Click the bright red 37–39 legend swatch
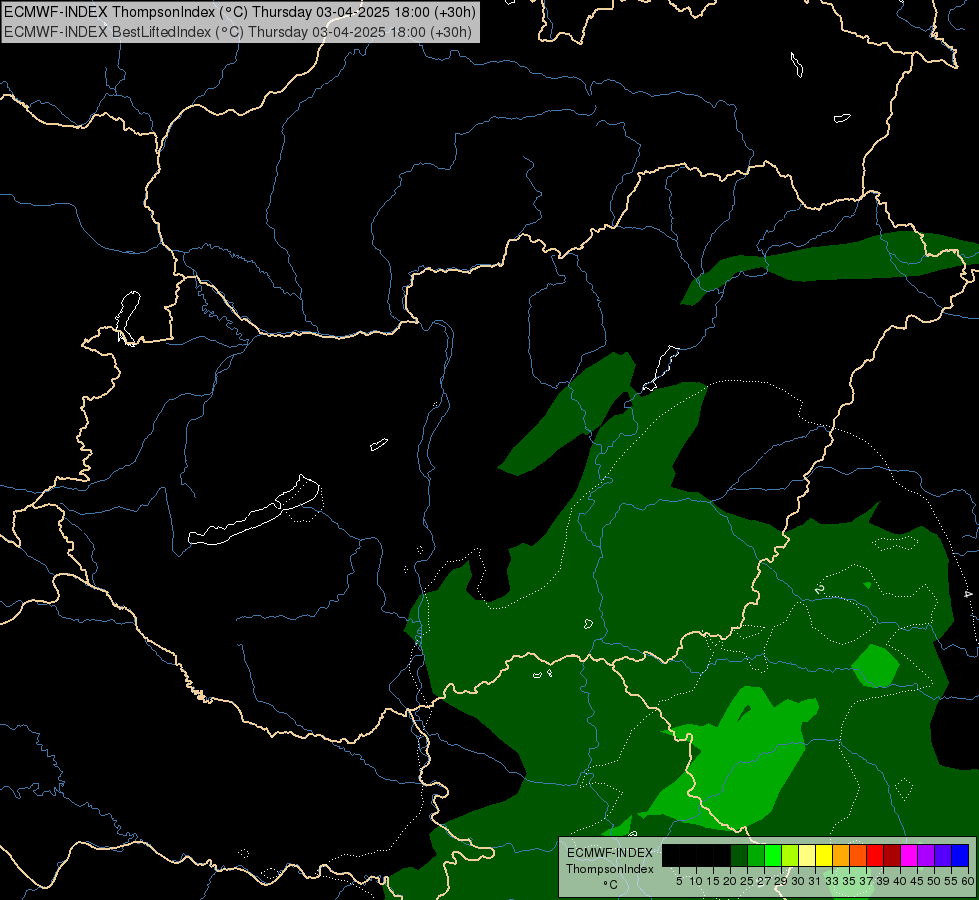979x900 pixels. [x=875, y=855]
